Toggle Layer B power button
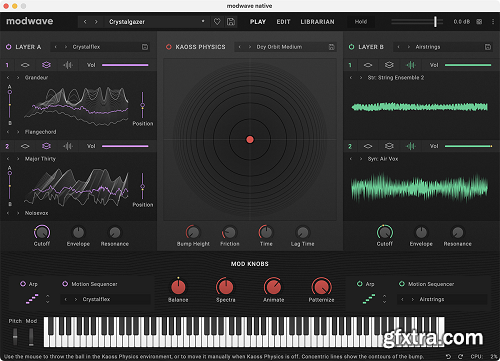Image resolution: width=500 pixels, height=361 pixels. click(x=351, y=47)
